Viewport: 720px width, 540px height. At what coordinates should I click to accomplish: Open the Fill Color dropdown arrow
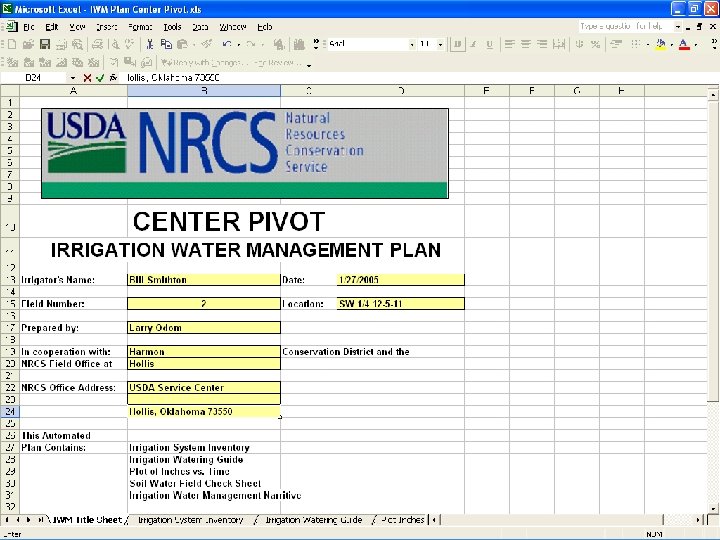672,44
